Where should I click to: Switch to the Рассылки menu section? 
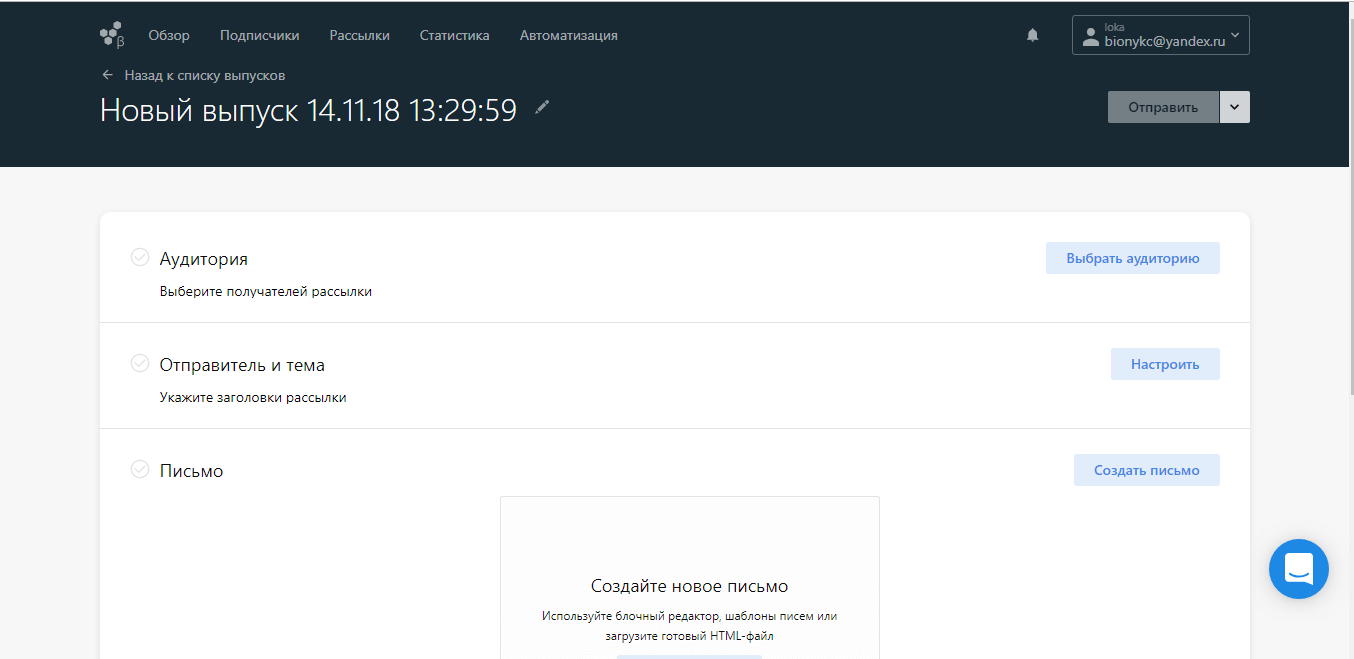(360, 35)
